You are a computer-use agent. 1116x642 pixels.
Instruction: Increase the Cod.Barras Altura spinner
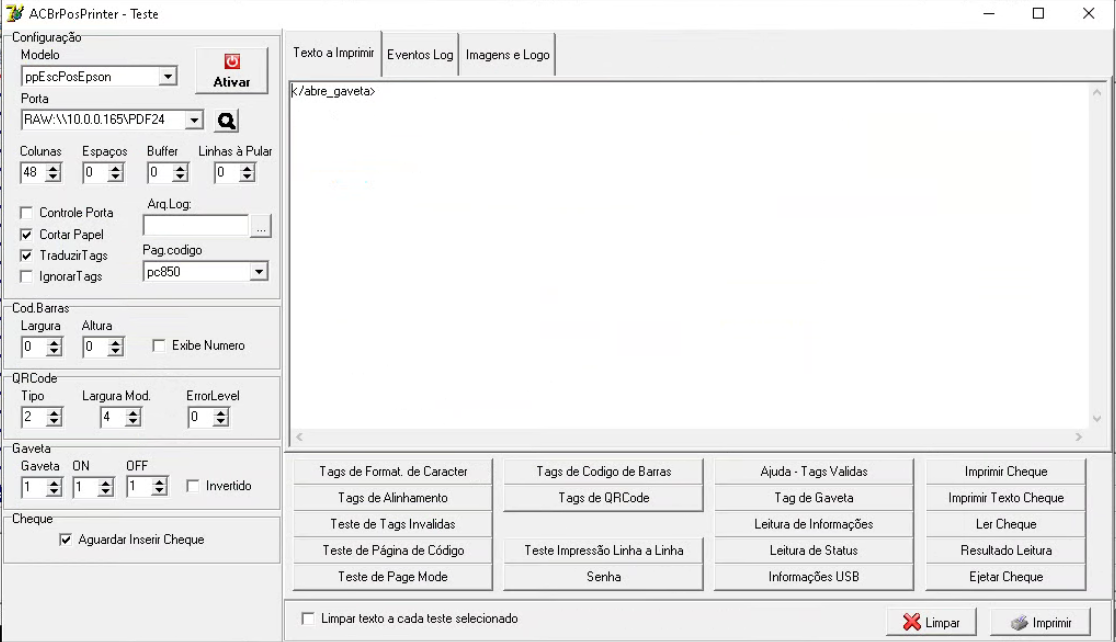click(115, 342)
